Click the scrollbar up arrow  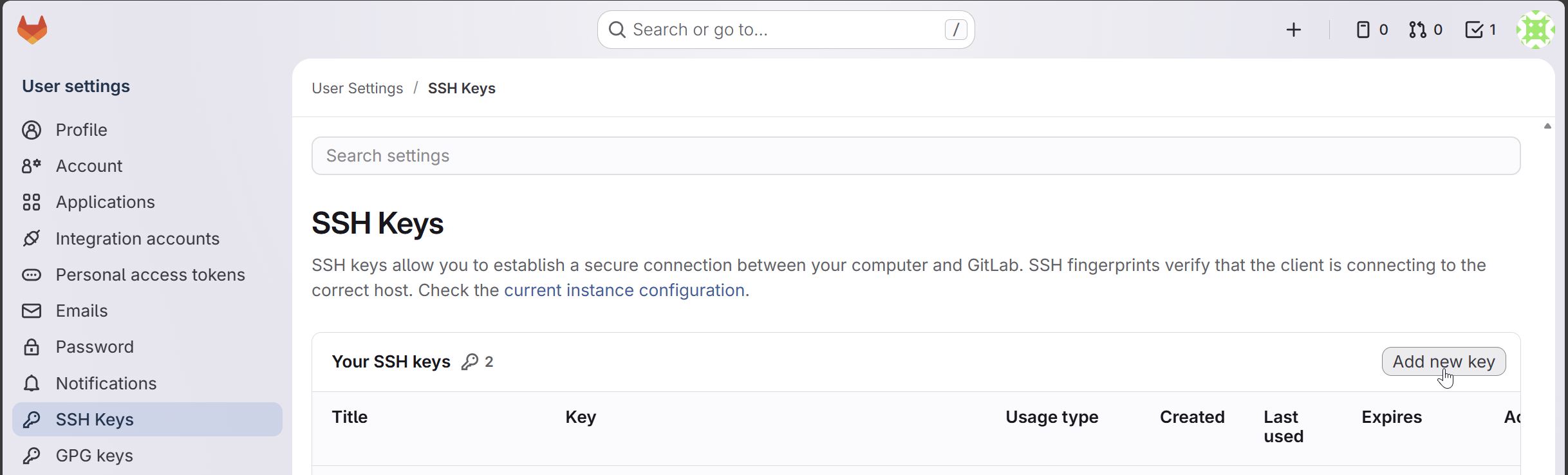click(x=1547, y=126)
